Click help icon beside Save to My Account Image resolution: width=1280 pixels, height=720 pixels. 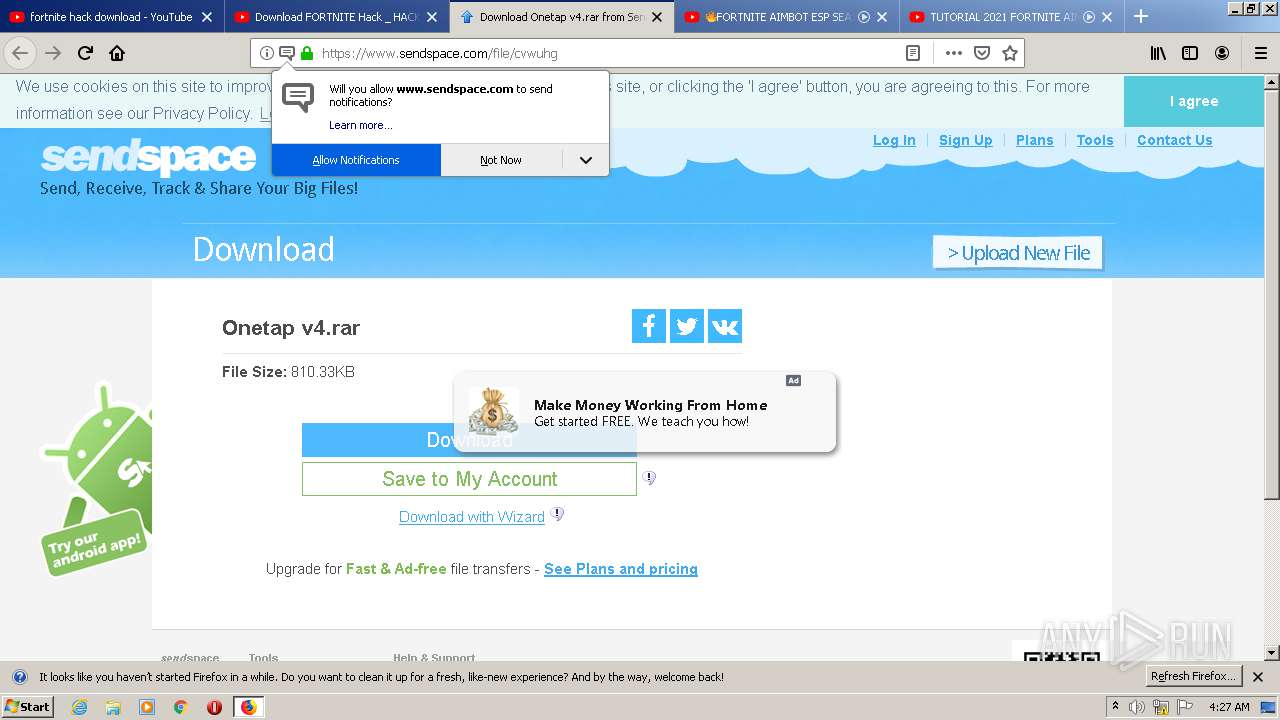pyautogui.click(x=649, y=478)
